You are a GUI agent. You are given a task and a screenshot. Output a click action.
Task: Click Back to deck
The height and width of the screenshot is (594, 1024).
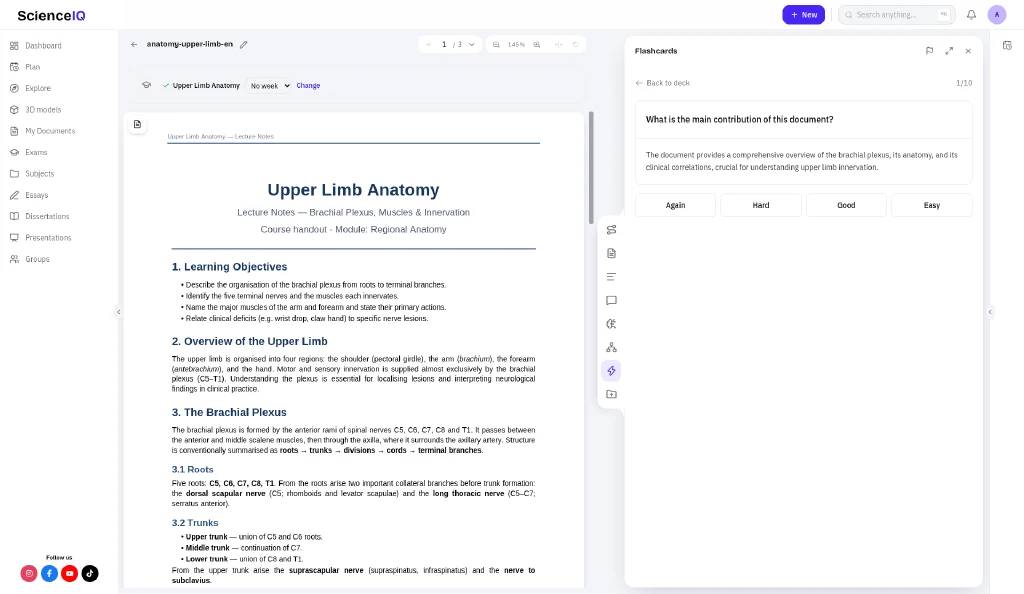[x=662, y=83]
